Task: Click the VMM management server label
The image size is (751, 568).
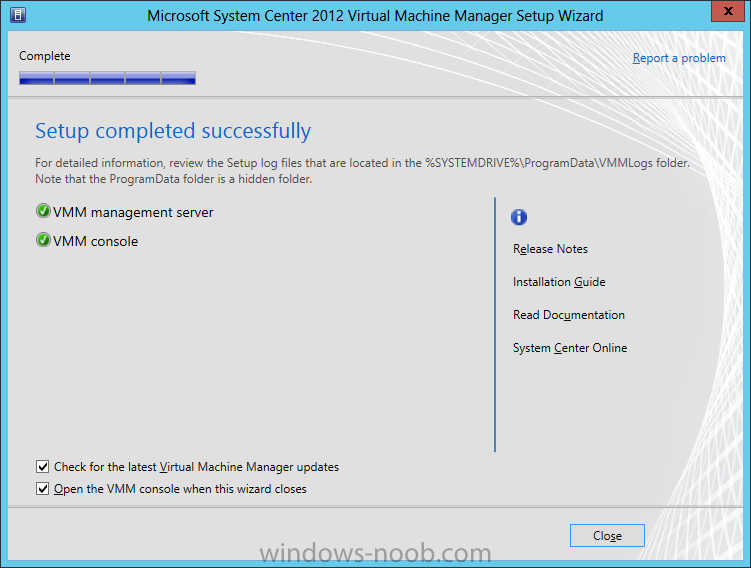Action: click(133, 212)
